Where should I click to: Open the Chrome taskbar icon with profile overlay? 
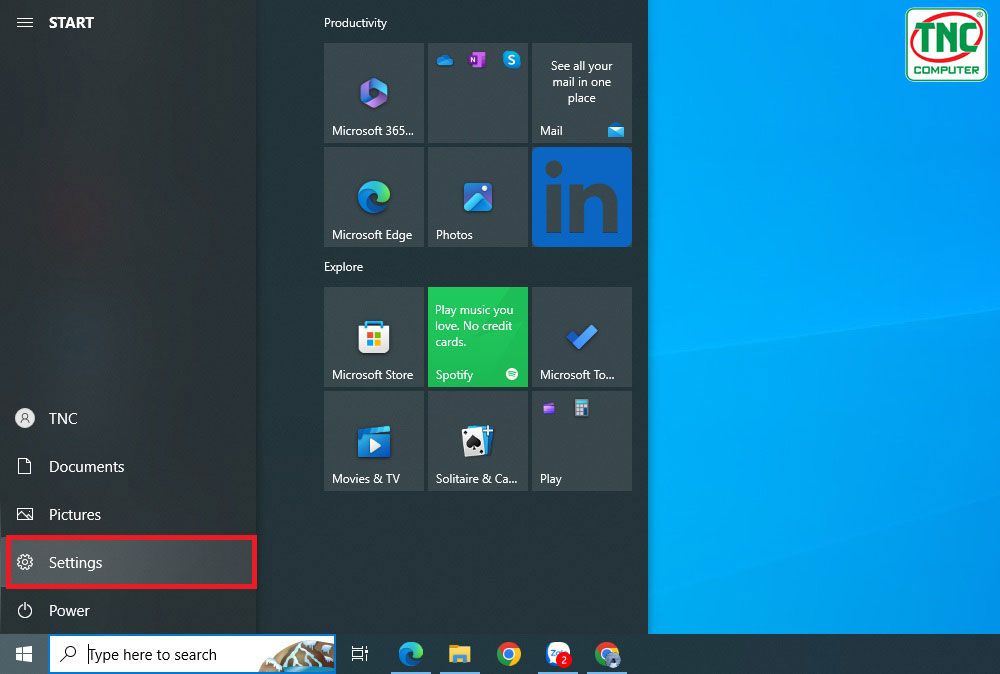pyautogui.click(x=607, y=654)
